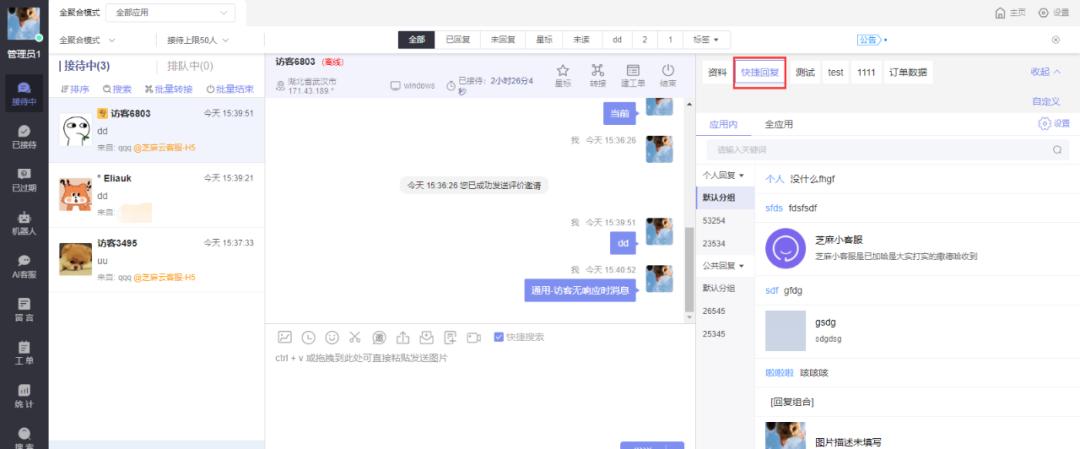Click the scissors screenshot icon
The height and width of the screenshot is (449, 1080).
pos(355,337)
